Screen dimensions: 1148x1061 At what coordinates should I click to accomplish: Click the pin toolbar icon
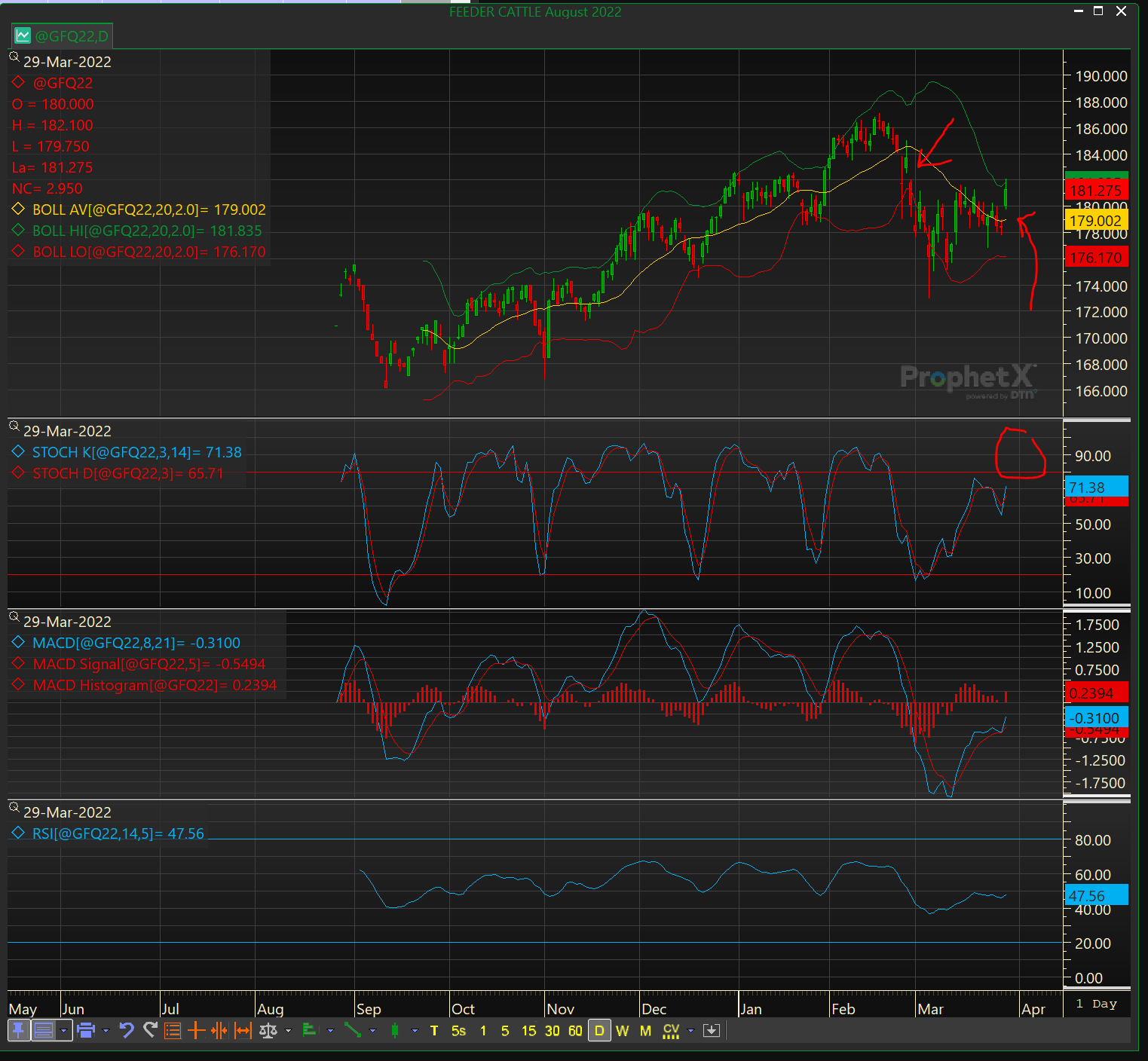(19, 1030)
